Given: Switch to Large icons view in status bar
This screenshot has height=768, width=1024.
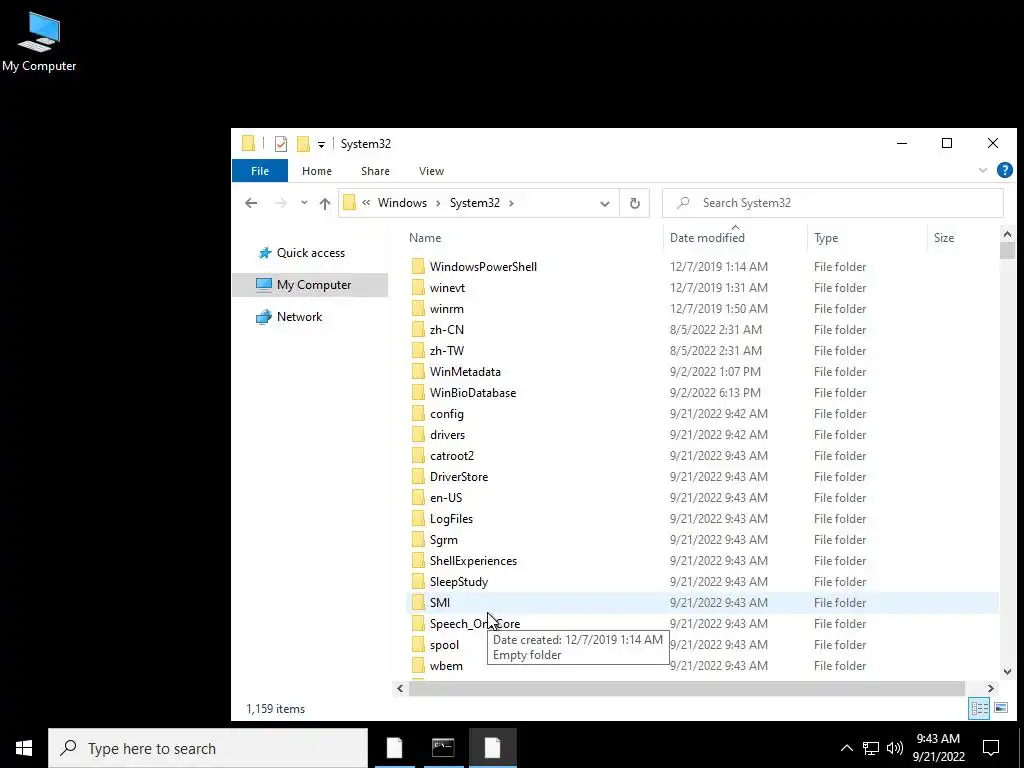Looking at the screenshot, I should 1000,708.
